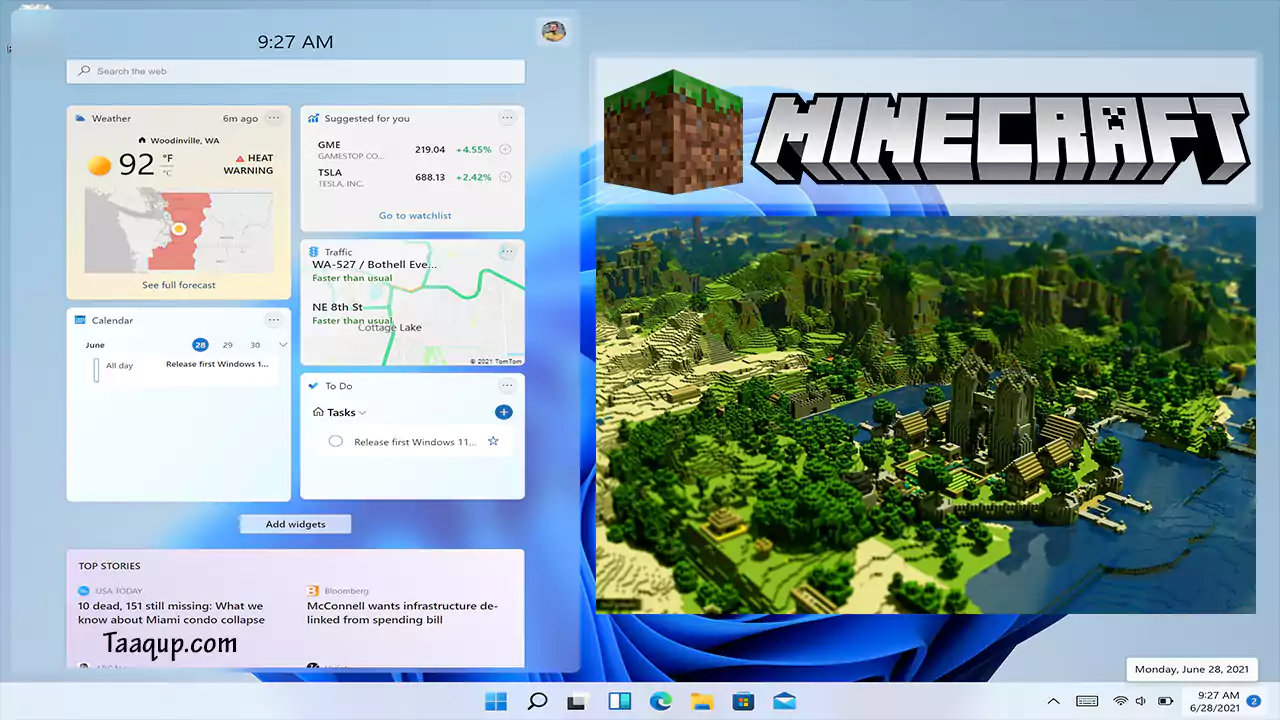Image resolution: width=1280 pixels, height=720 pixels.
Task: Open the user profile picture in widgets
Action: click(554, 31)
